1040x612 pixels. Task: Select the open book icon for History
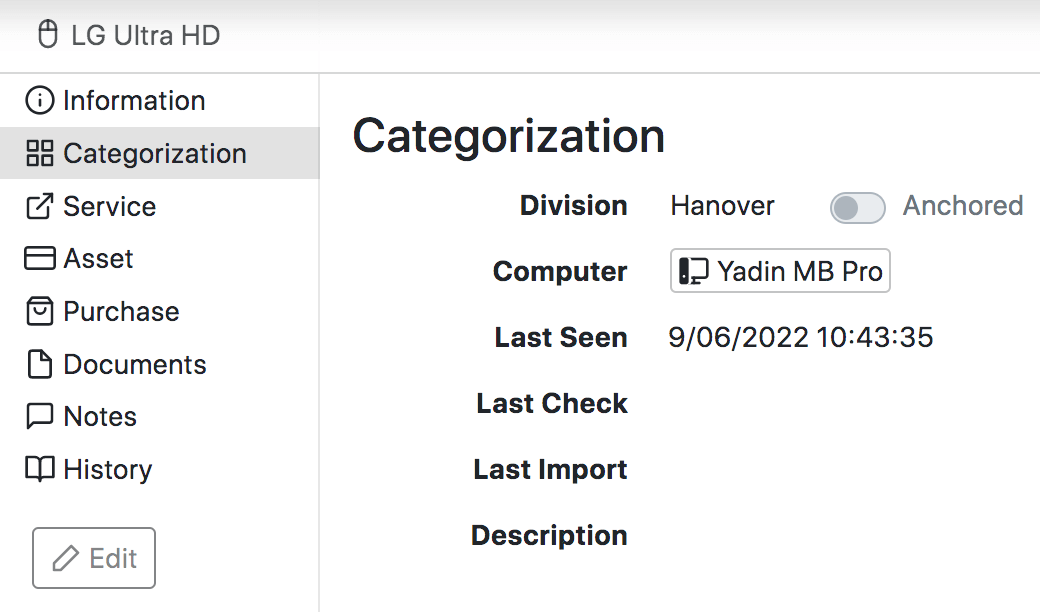click(39, 469)
